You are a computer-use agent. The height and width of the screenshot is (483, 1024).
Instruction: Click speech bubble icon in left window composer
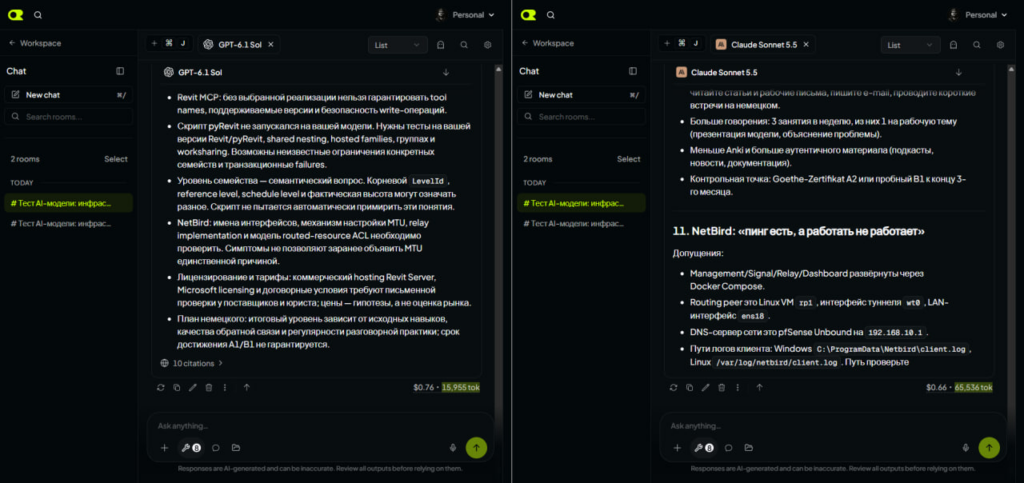[x=216, y=448]
